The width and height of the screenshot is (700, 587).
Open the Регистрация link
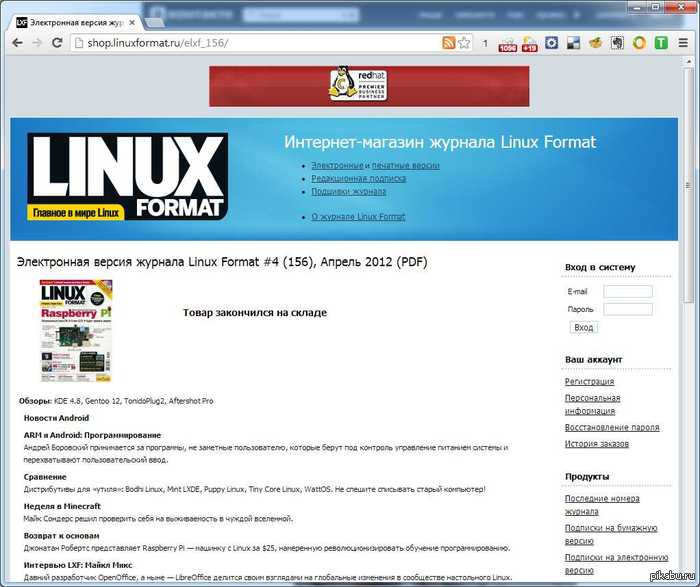[589, 382]
